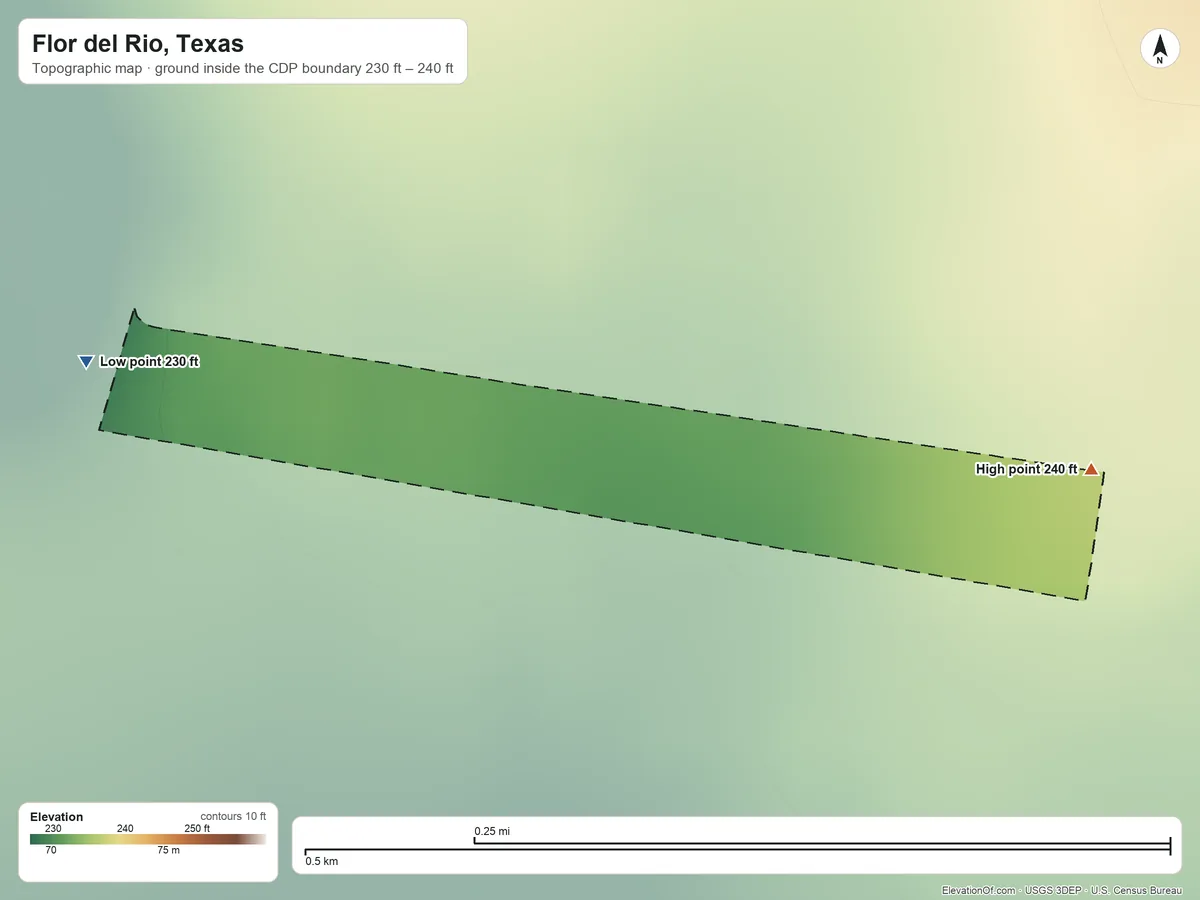Click the north arrow compass icon

[1159, 49]
